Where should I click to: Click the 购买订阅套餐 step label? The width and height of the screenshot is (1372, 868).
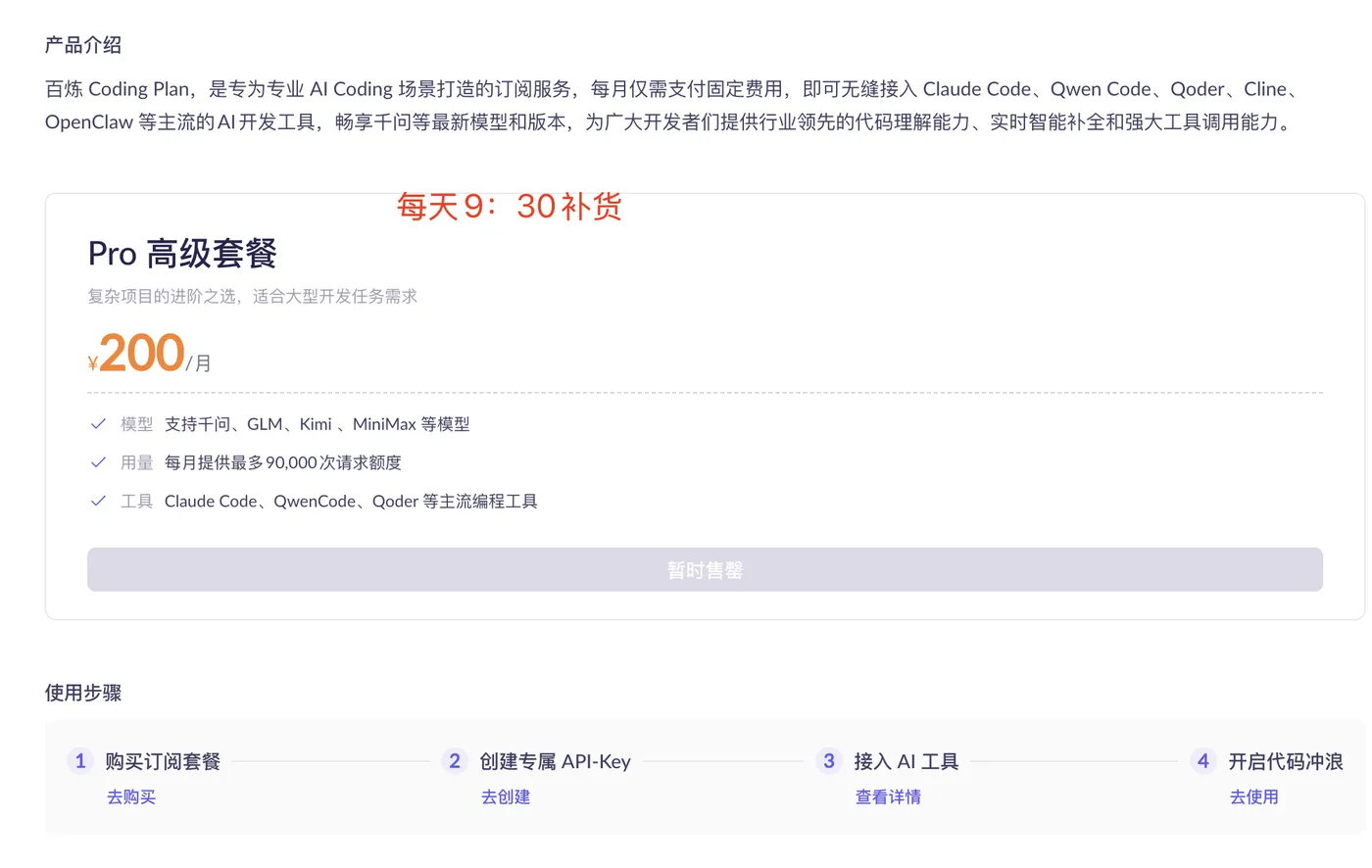tap(163, 761)
